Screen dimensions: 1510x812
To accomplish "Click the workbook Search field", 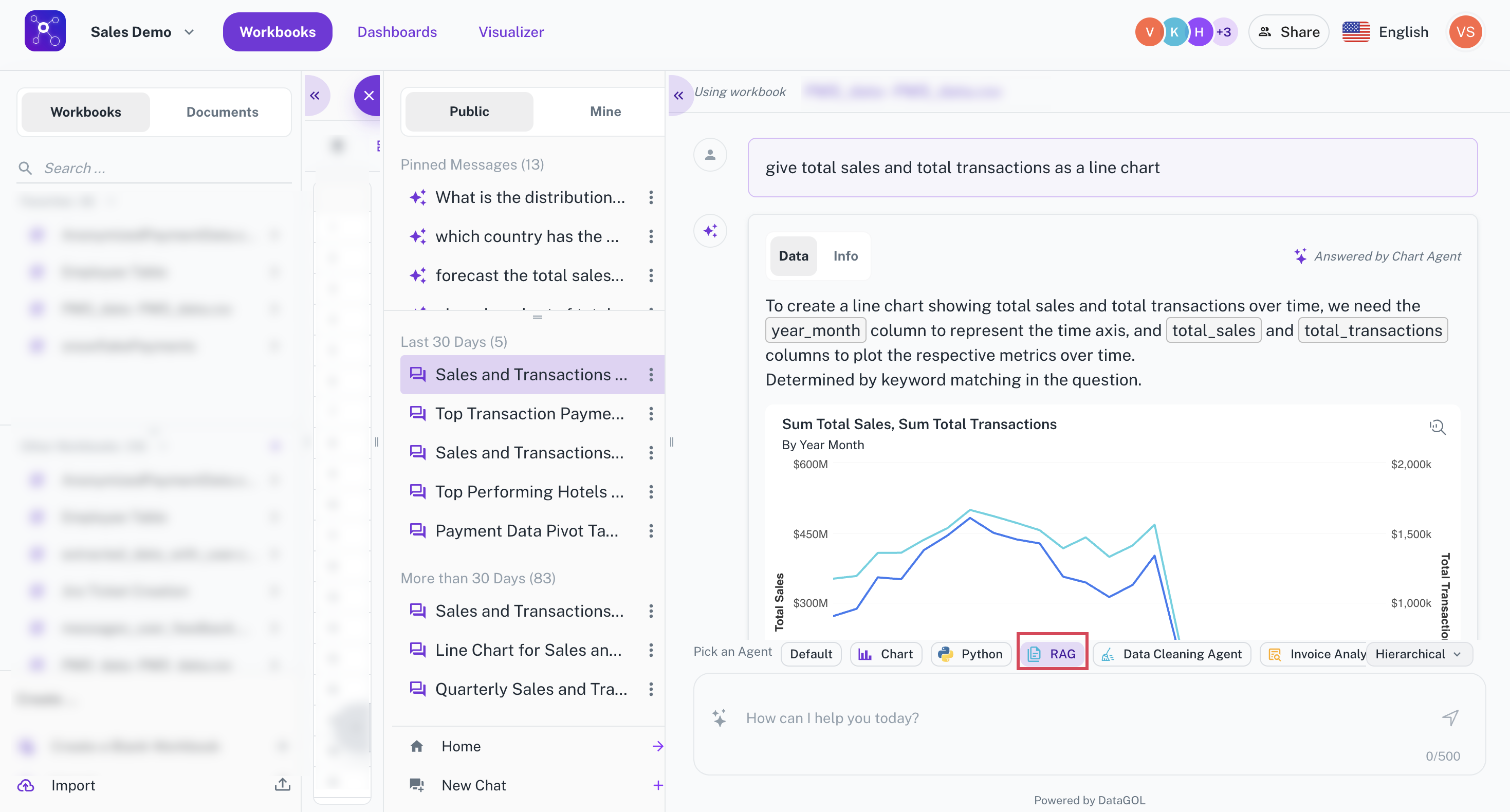I will pyautogui.click(x=154, y=168).
